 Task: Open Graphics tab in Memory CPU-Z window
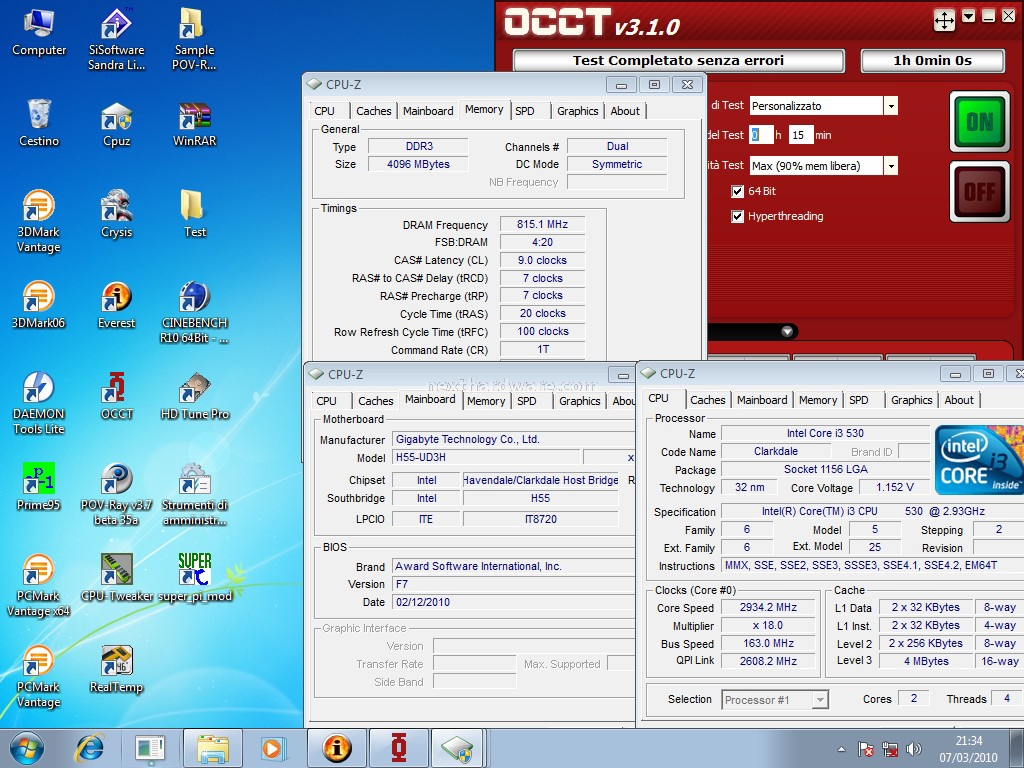pyautogui.click(x=577, y=111)
